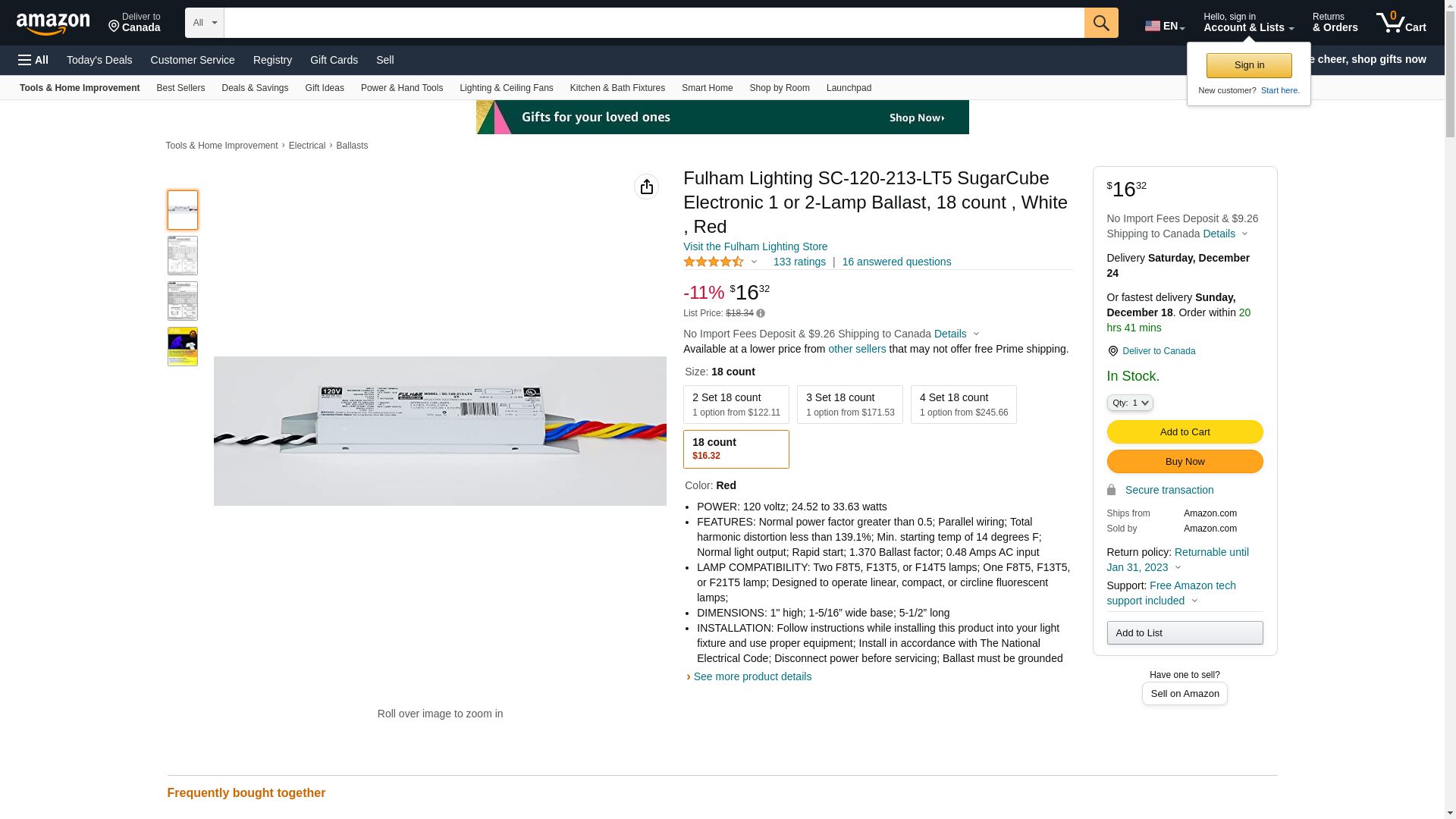Screen dimensions: 1456x819
Task: Select the yellow-blue fourth product thumbnail
Action: (182, 347)
